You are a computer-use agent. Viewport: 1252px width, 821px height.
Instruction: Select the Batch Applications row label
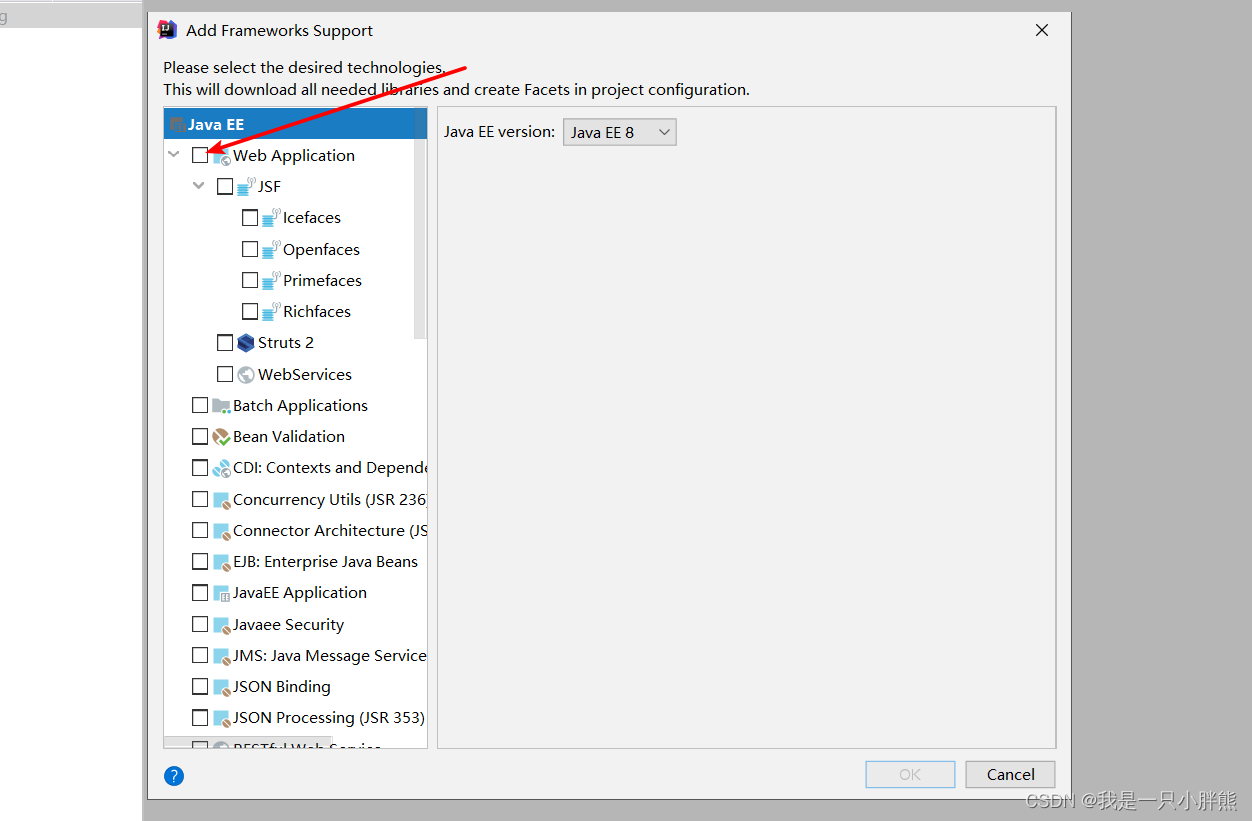tap(301, 405)
